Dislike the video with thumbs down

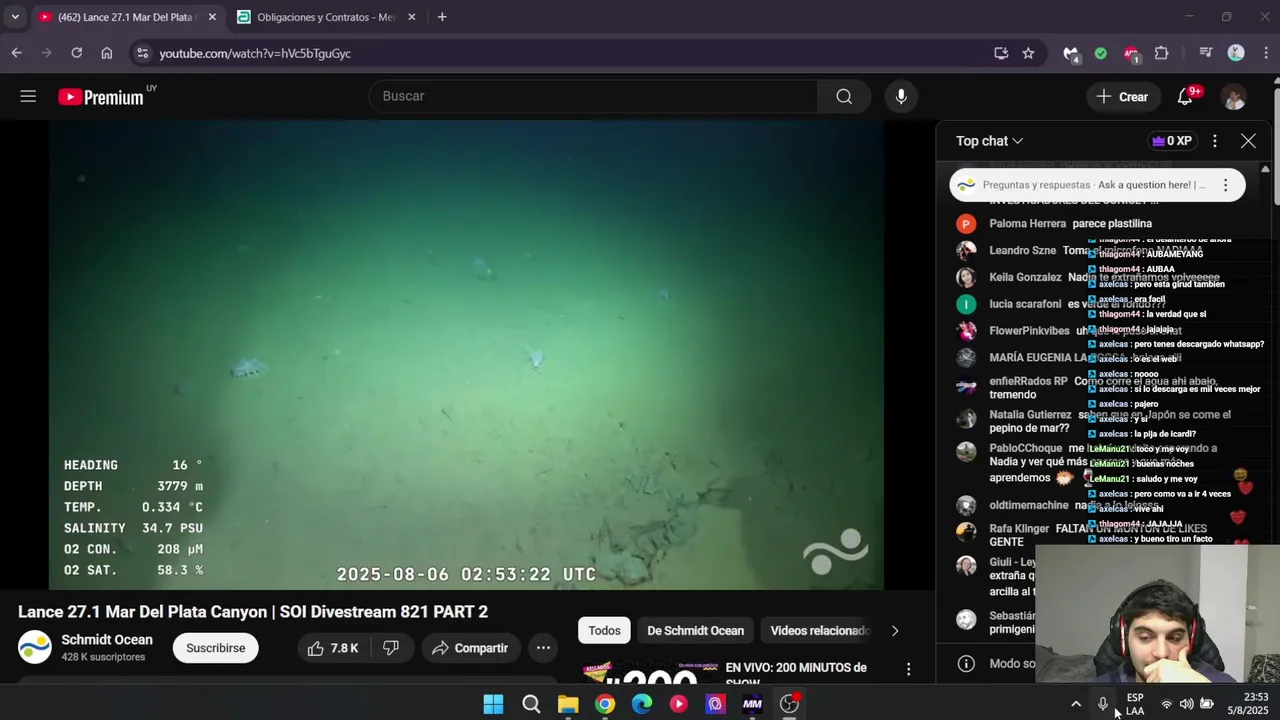pos(391,648)
